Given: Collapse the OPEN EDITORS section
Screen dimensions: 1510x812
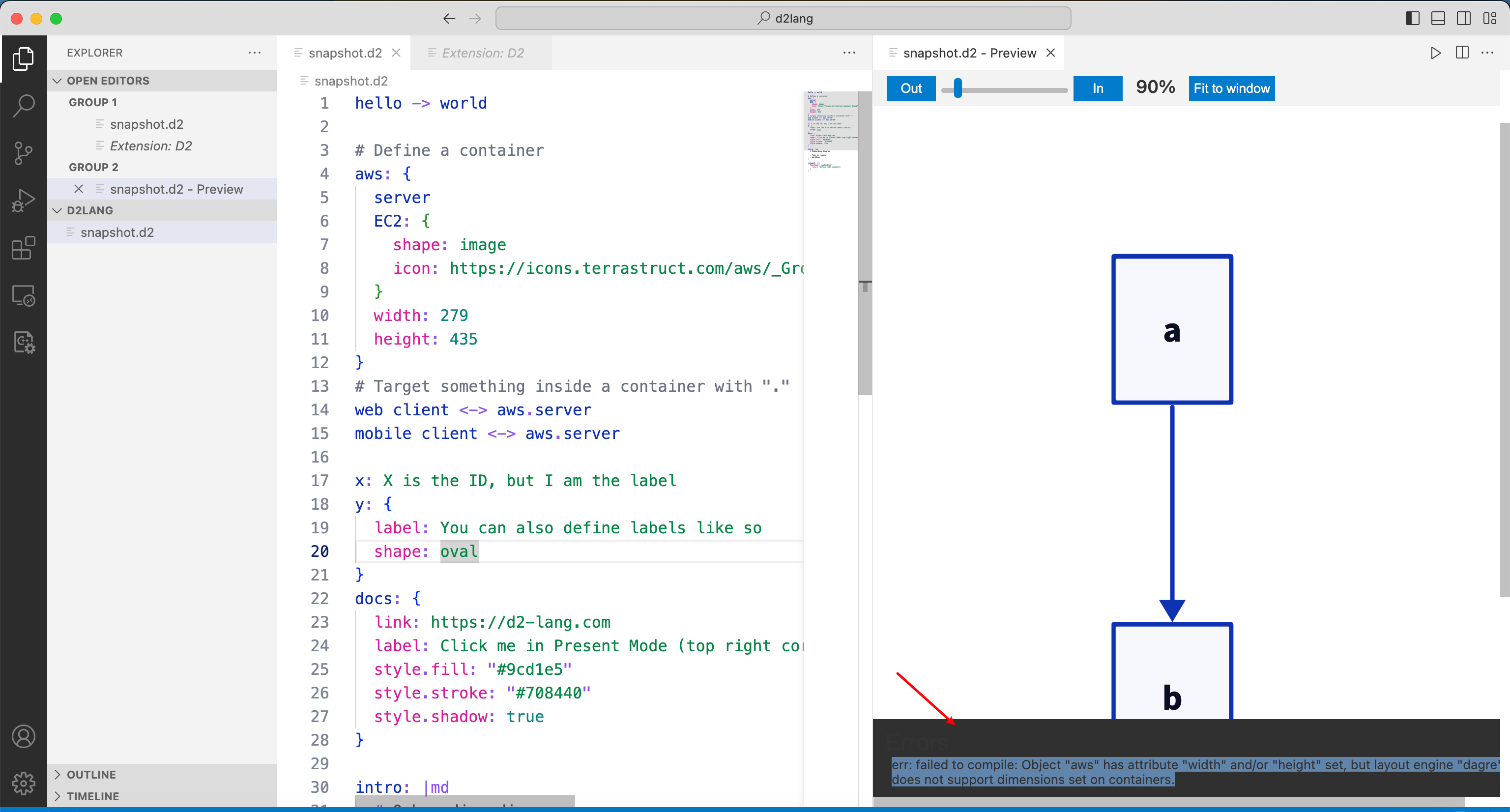Looking at the screenshot, I should coord(57,80).
